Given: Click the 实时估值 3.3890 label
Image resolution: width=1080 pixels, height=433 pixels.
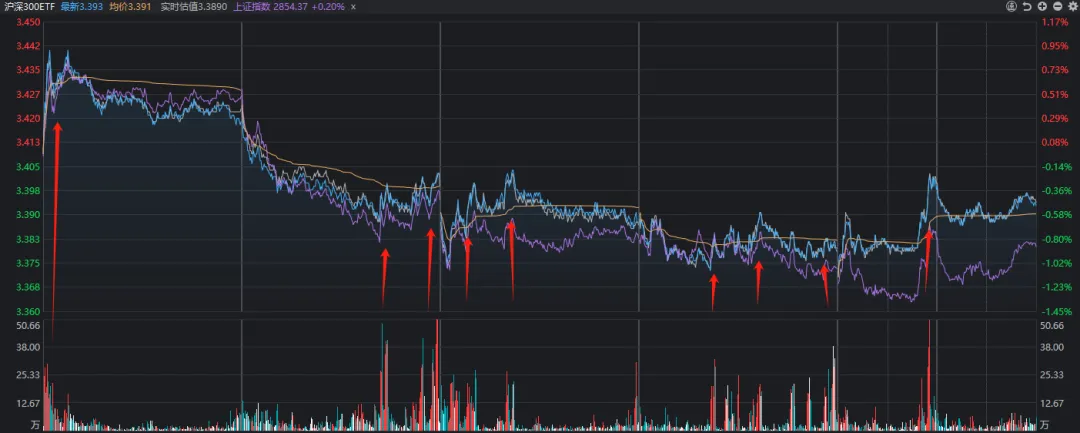Looking at the screenshot, I should click(193, 7).
